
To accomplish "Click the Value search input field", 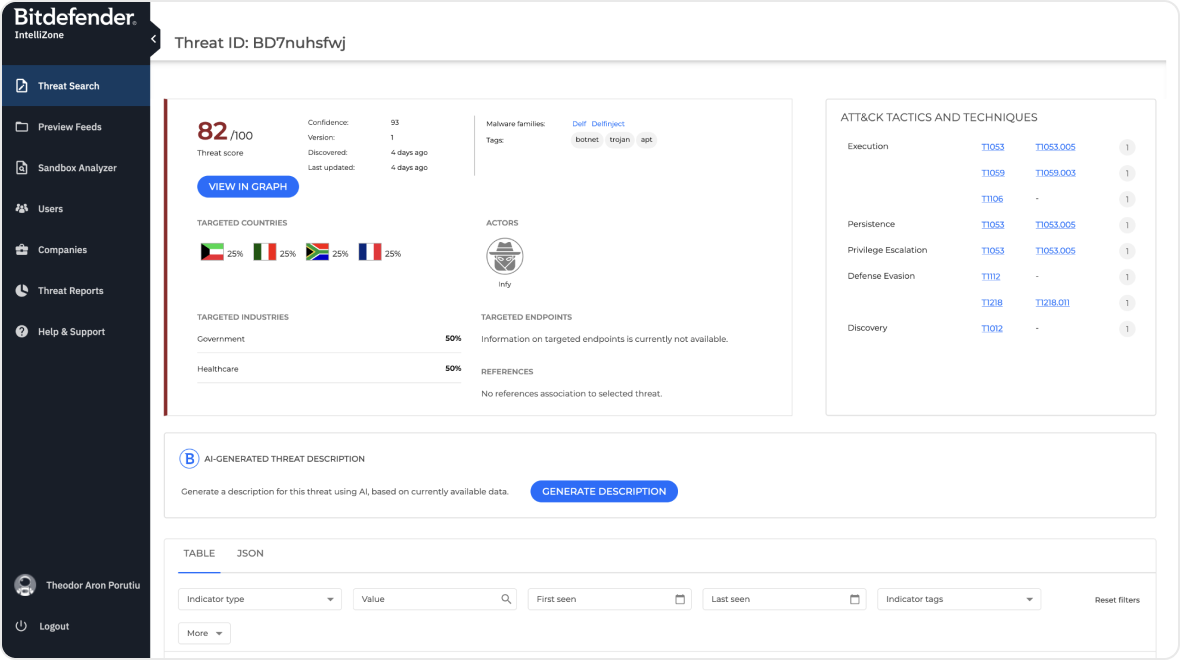I will point(430,599).
